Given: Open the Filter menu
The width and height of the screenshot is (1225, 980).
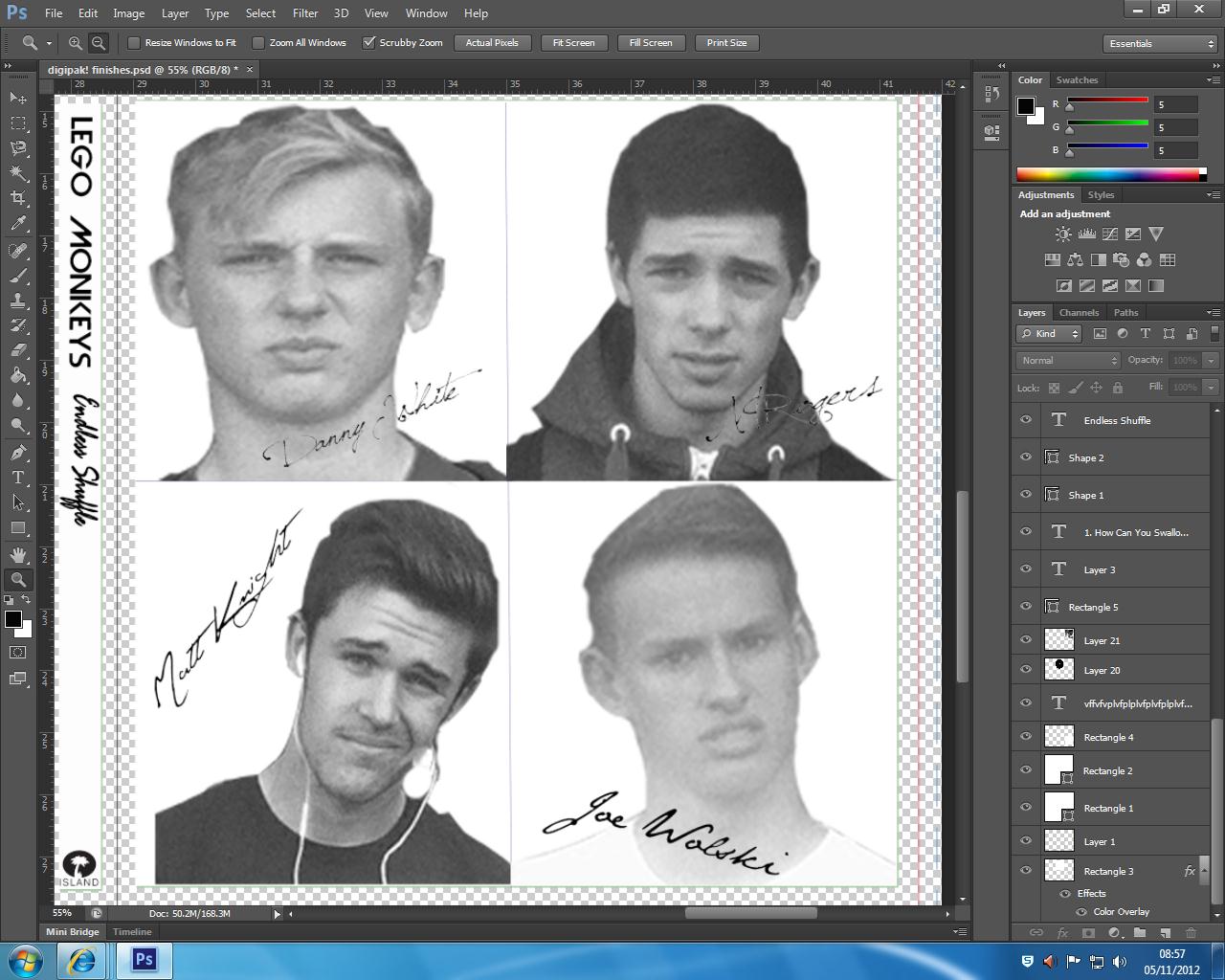Looking at the screenshot, I should pyautogui.click(x=305, y=13).
